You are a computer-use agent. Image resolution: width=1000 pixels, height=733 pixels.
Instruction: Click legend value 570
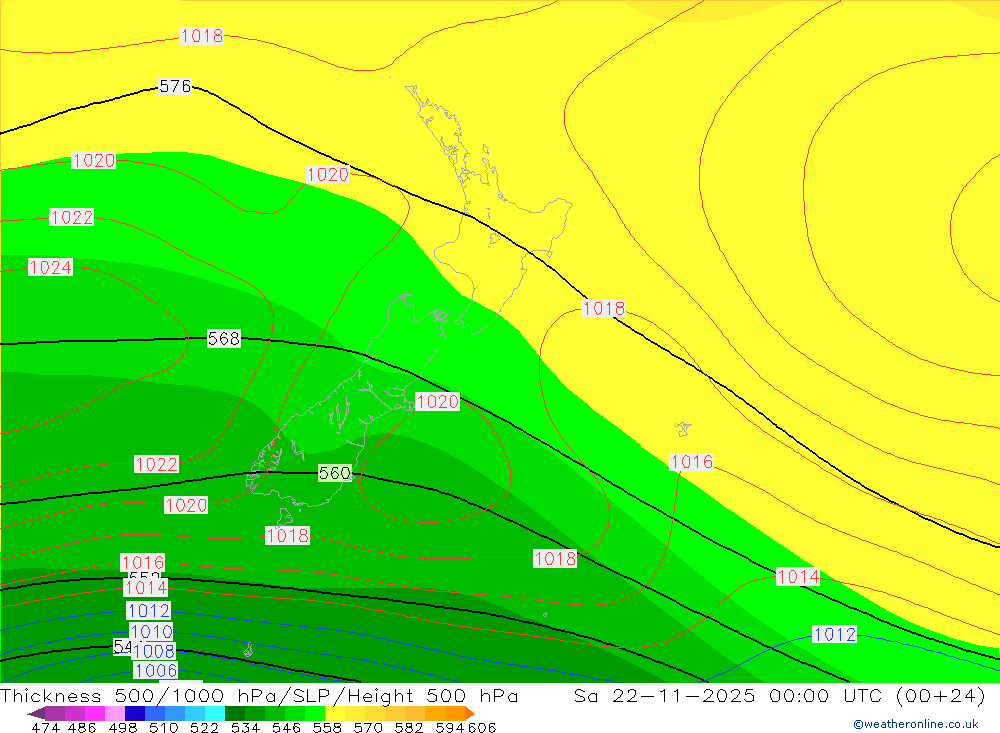(x=368, y=727)
